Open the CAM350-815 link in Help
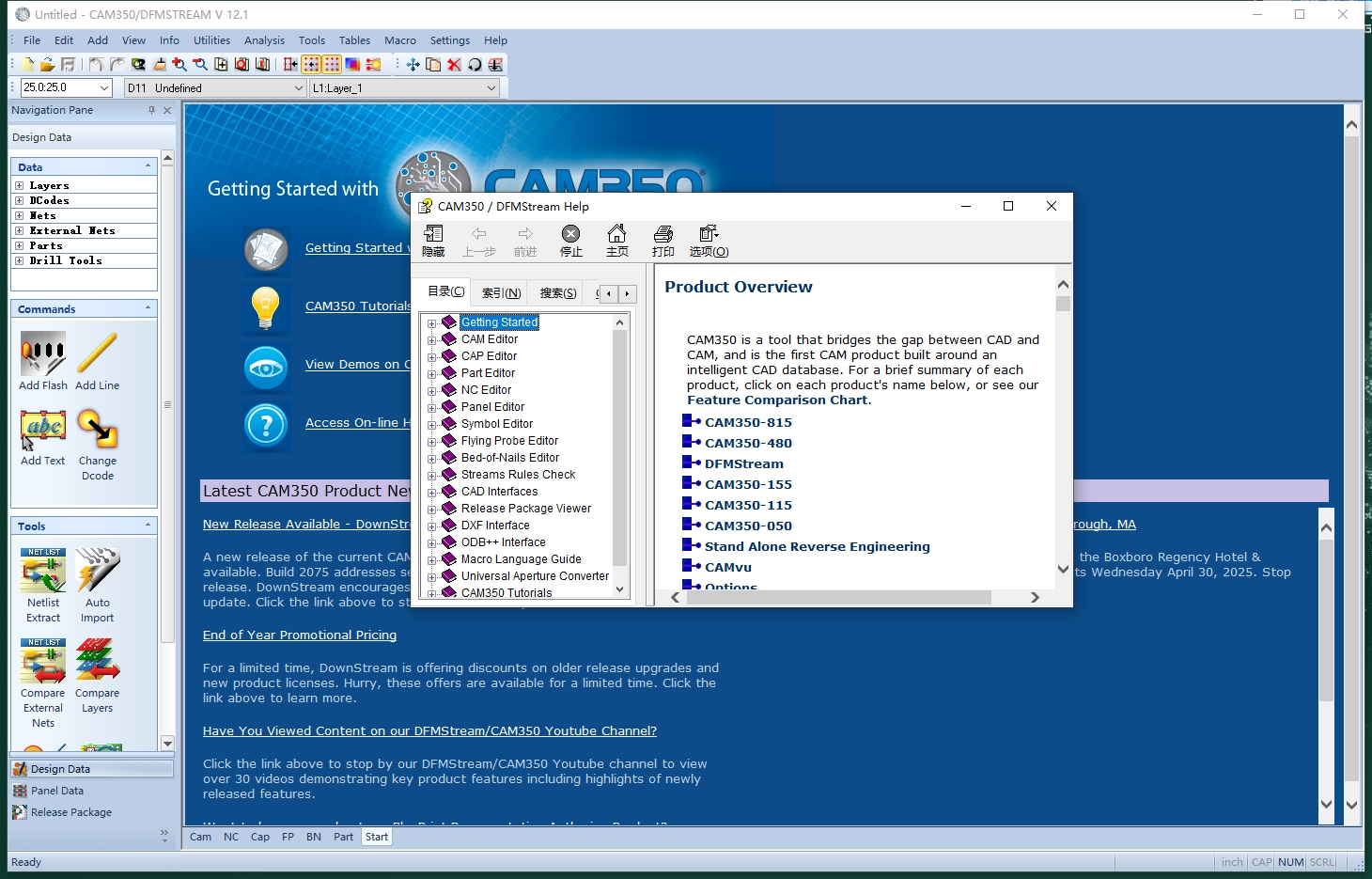 [748, 422]
